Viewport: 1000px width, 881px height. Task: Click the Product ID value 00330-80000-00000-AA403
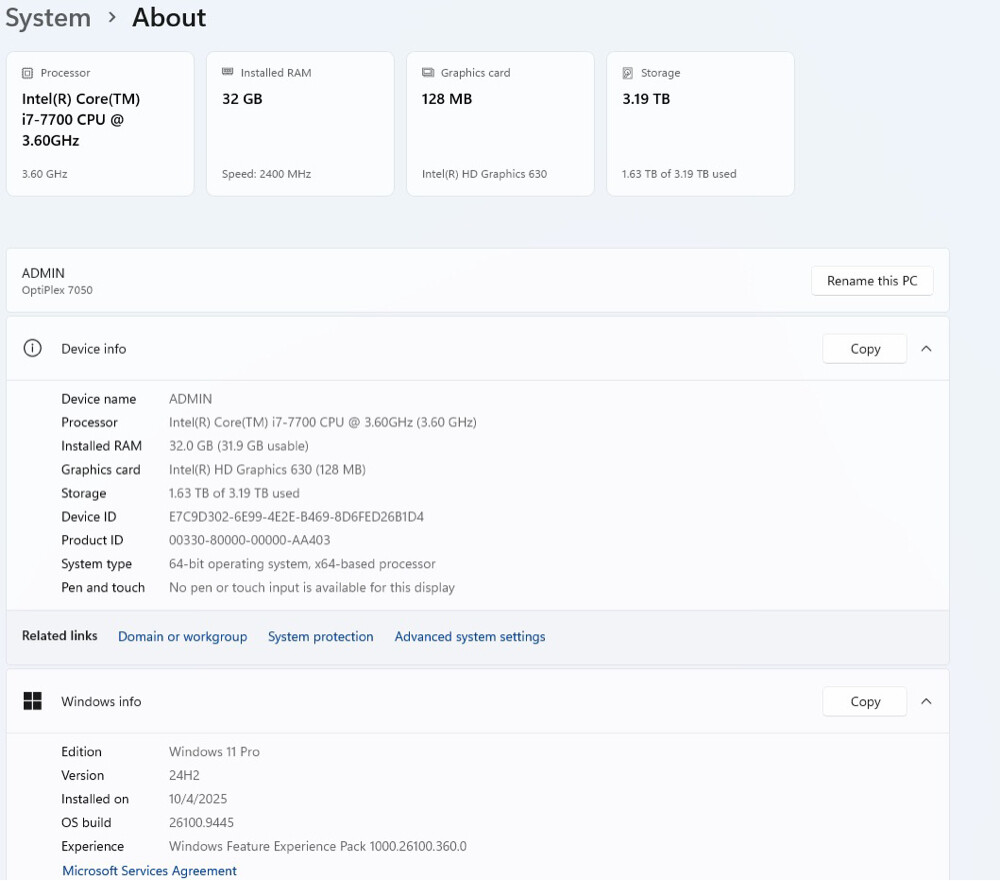click(x=249, y=540)
